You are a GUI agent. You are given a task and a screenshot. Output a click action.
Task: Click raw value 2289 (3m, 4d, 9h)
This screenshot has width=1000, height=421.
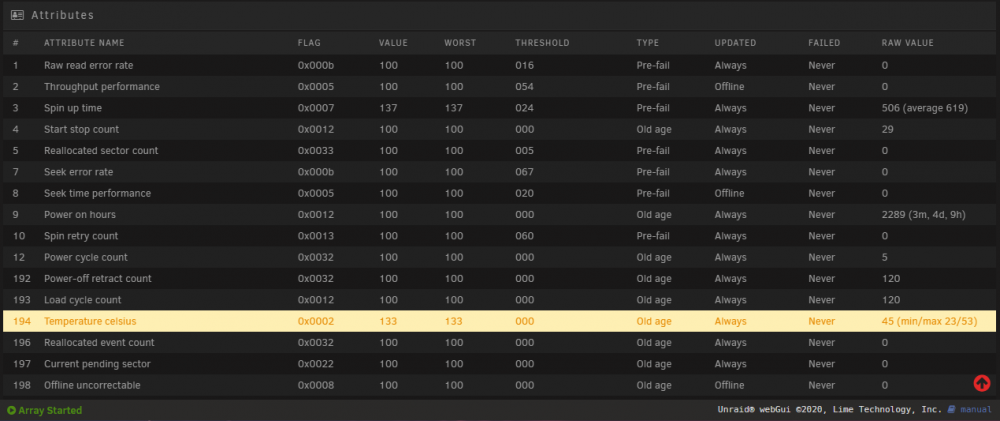point(923,214)
